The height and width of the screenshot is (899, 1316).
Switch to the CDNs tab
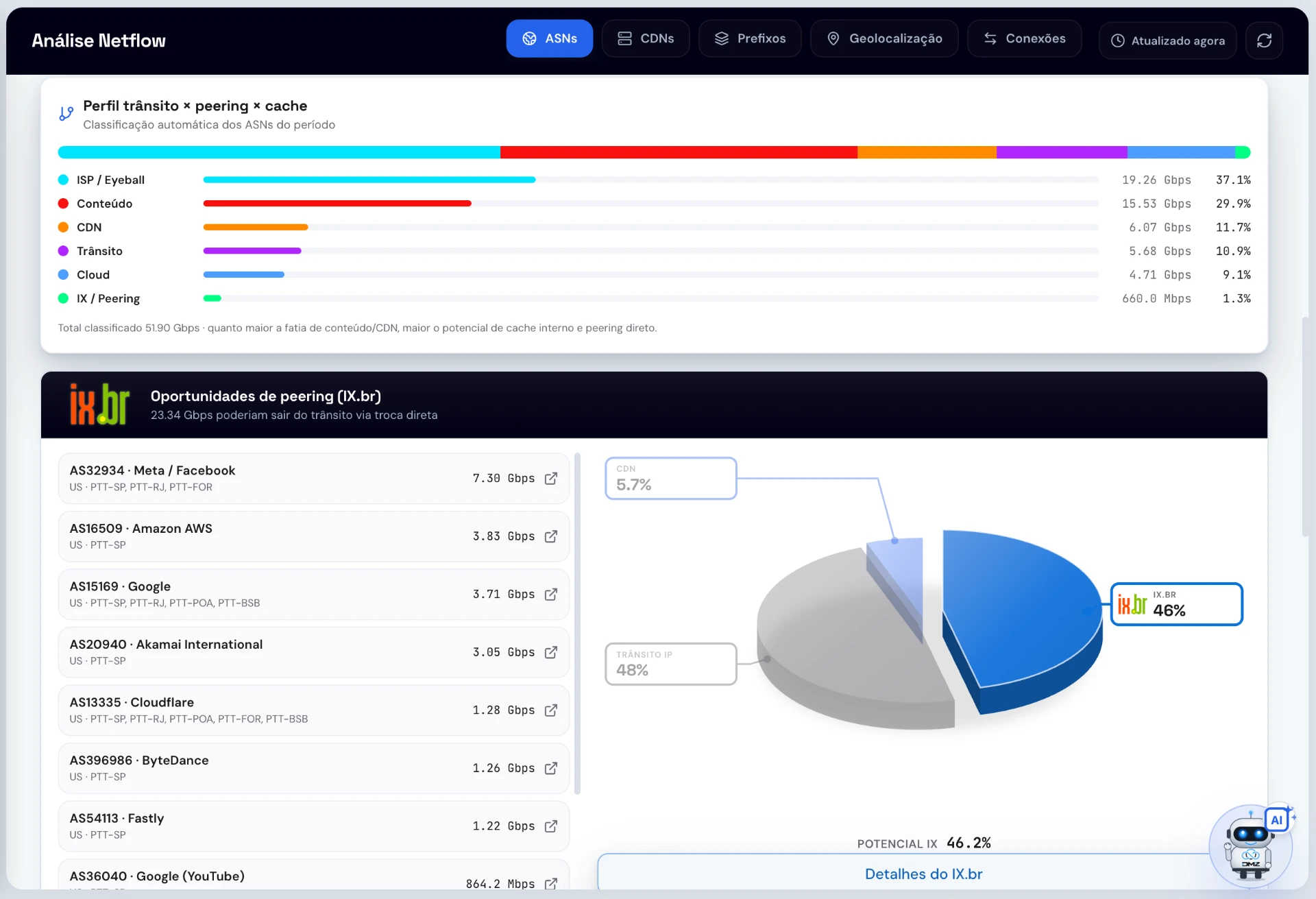646,38
